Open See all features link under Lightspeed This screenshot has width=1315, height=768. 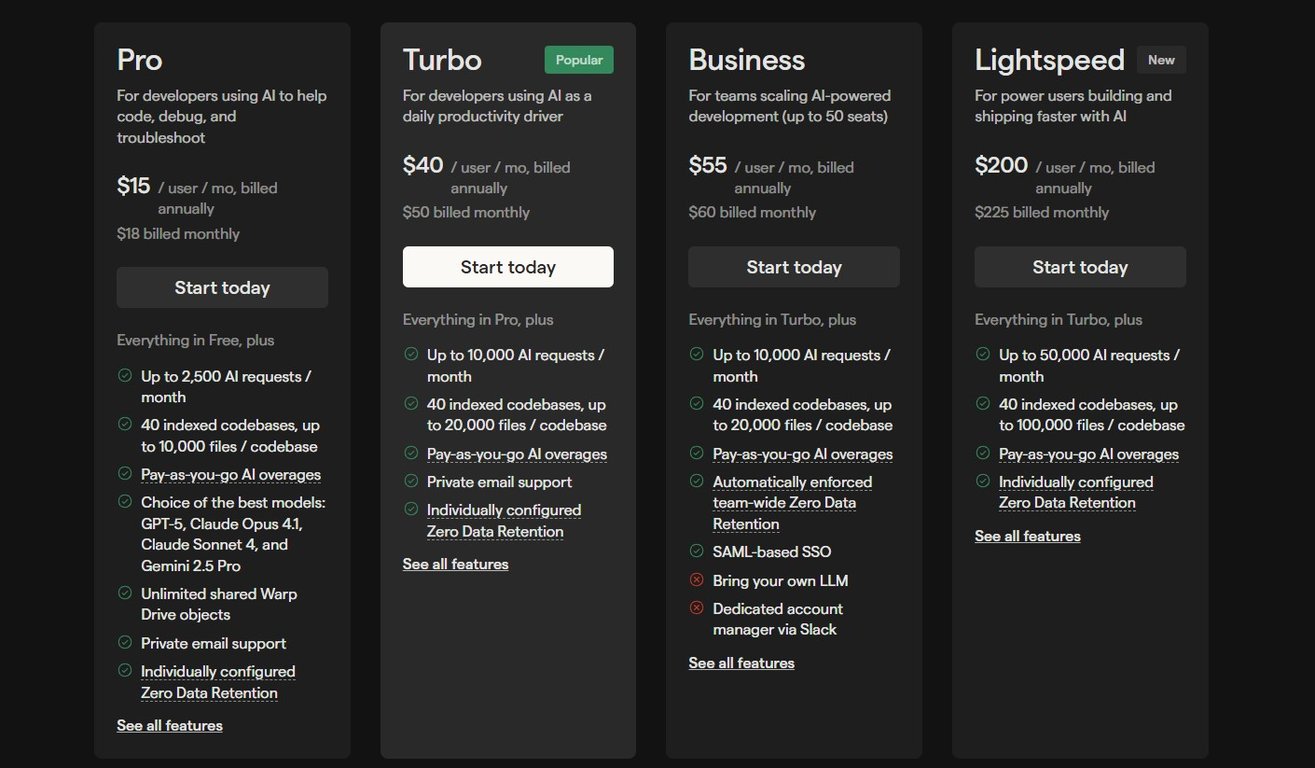(1028, 536)
